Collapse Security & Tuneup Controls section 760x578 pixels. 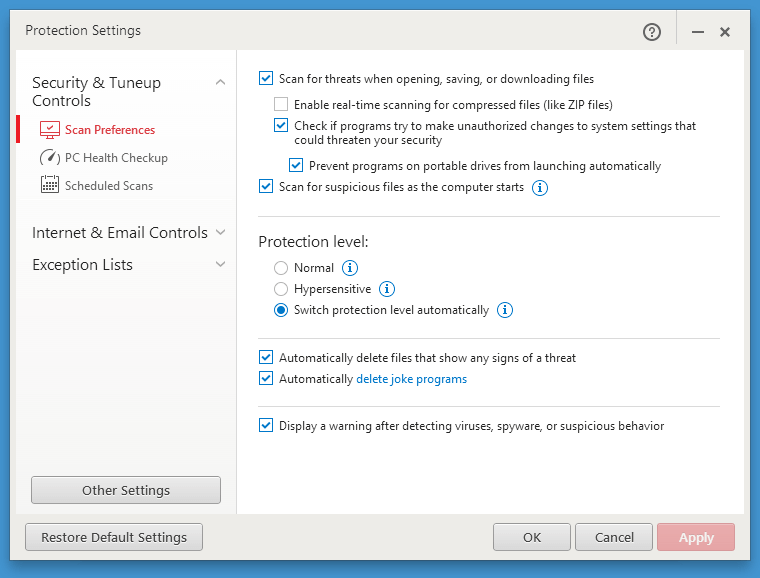(x=220, y=83)
